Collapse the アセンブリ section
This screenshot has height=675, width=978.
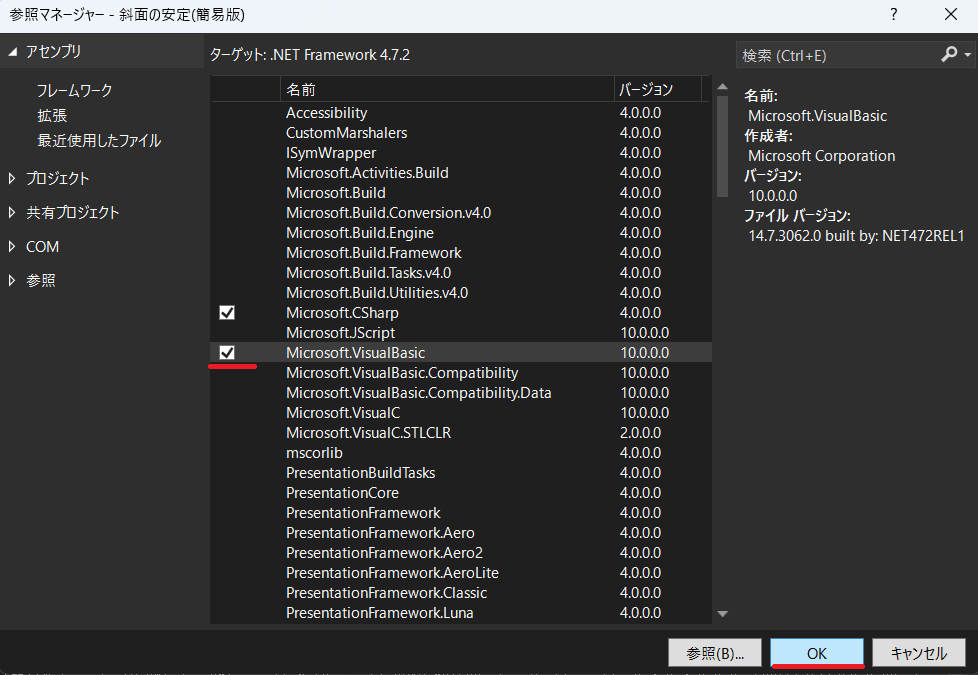click(13, 52)
